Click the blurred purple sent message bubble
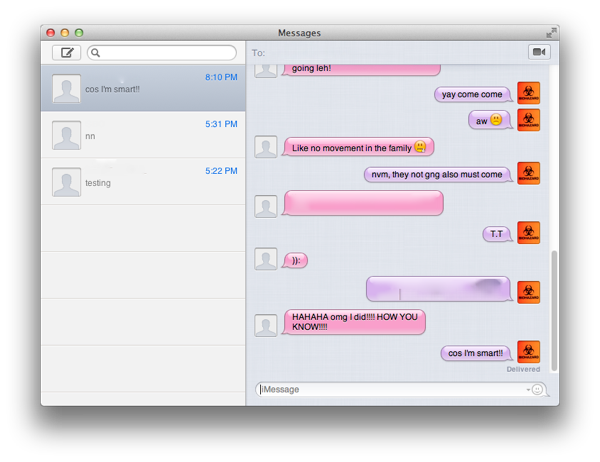 439,289
